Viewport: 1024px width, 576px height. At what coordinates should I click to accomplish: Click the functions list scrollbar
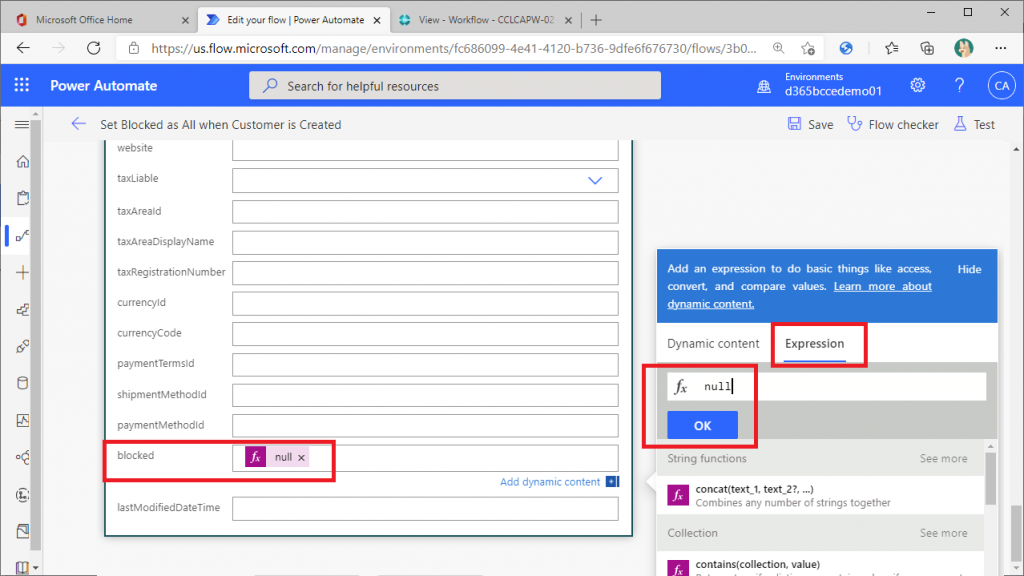pos(991,479)
